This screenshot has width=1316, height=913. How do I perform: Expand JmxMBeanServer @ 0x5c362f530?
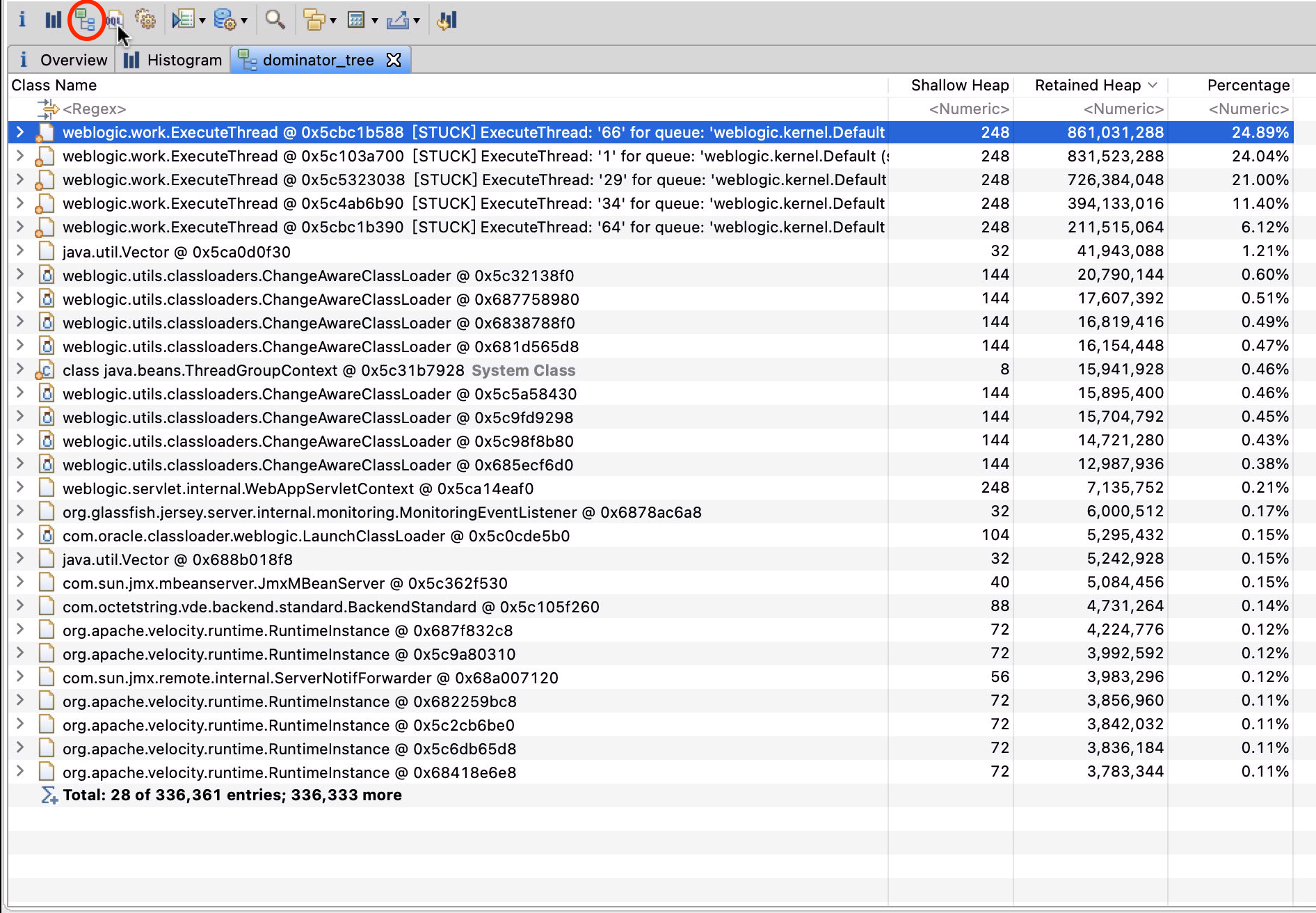click(20, 582)
